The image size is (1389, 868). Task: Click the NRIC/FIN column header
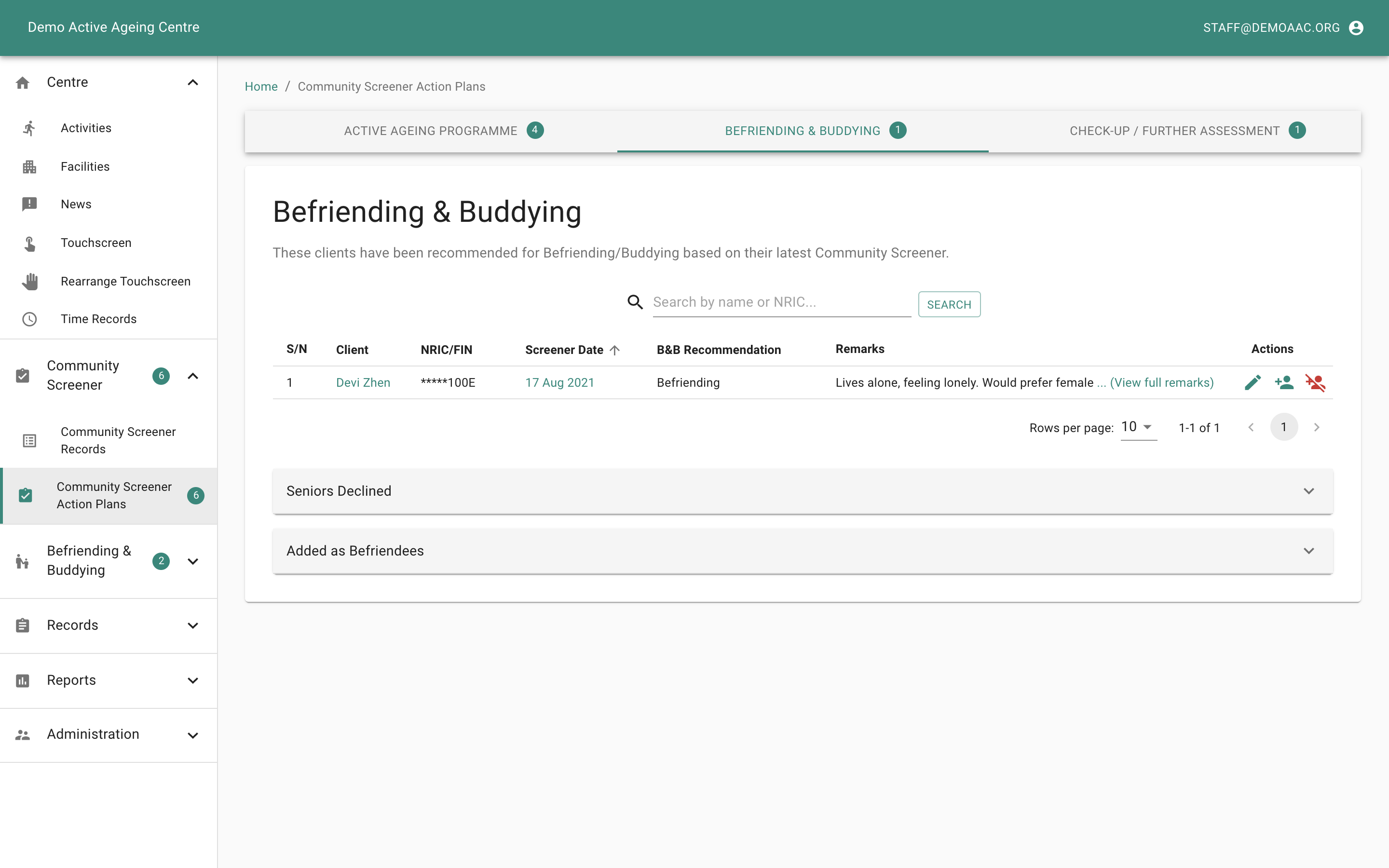pos(446,350)
